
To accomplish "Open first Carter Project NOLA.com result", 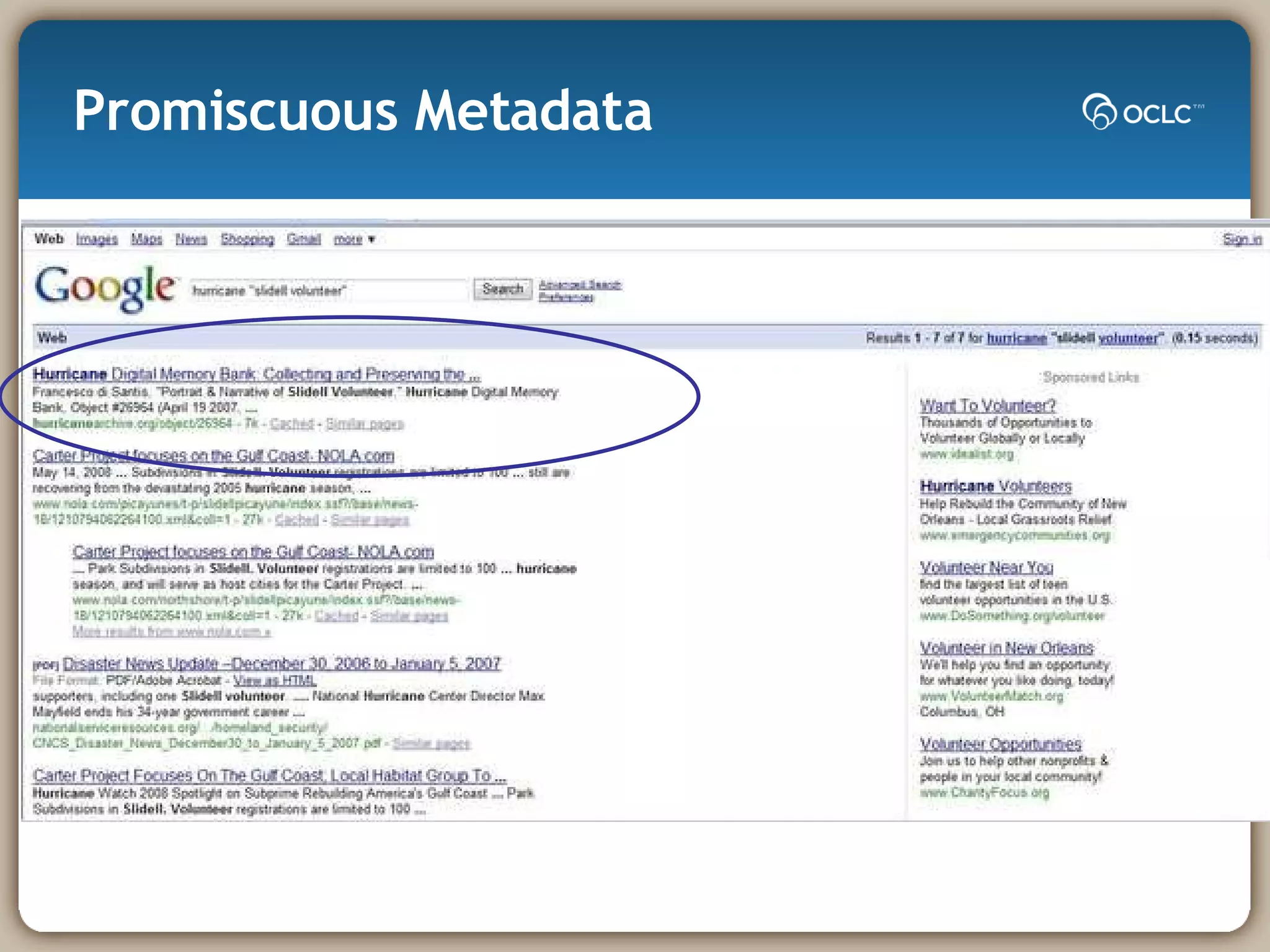I will coord(213,456).
